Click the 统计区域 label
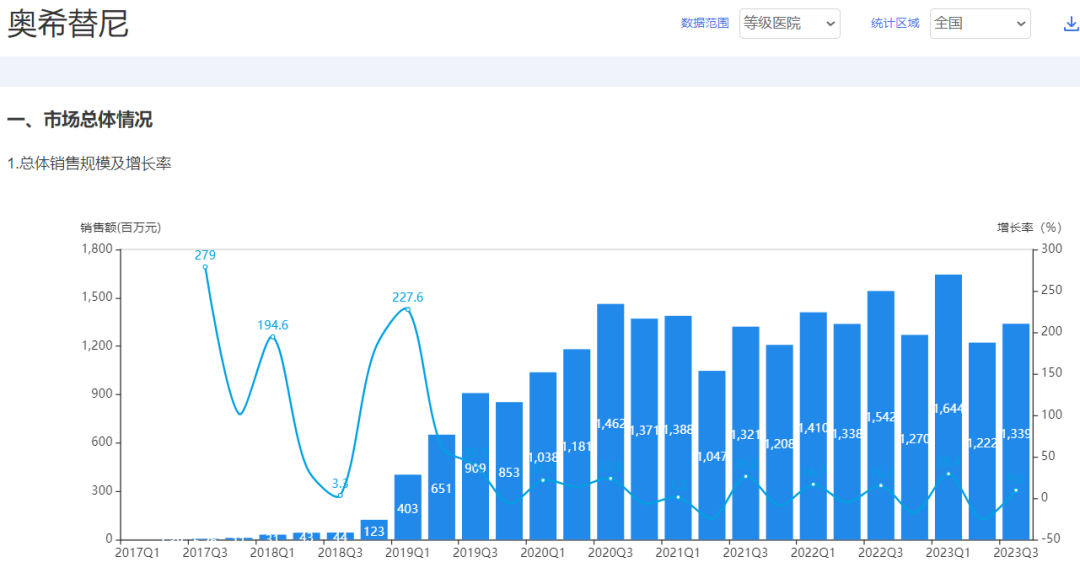Viewport: 1080px width, 573px height. click(894, 23)
